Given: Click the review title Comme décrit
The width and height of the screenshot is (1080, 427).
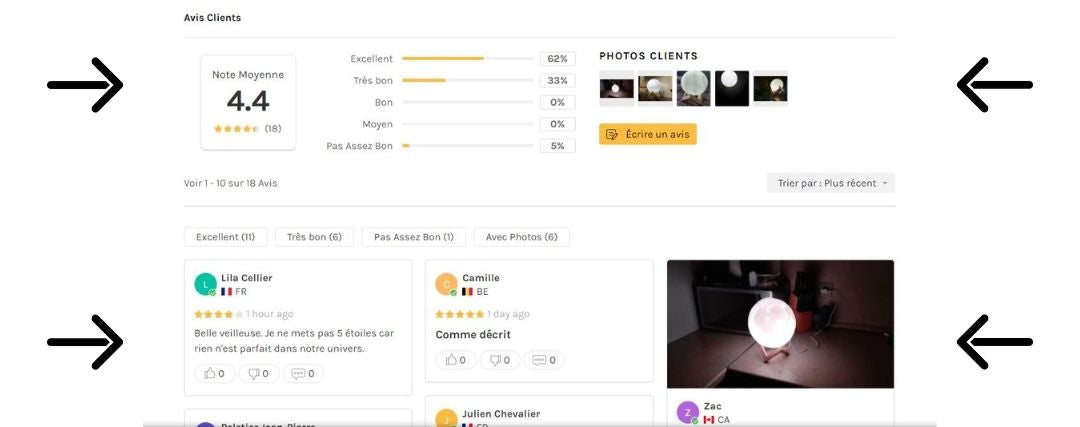Looking at the screenshot, I should tap(473, 335).
